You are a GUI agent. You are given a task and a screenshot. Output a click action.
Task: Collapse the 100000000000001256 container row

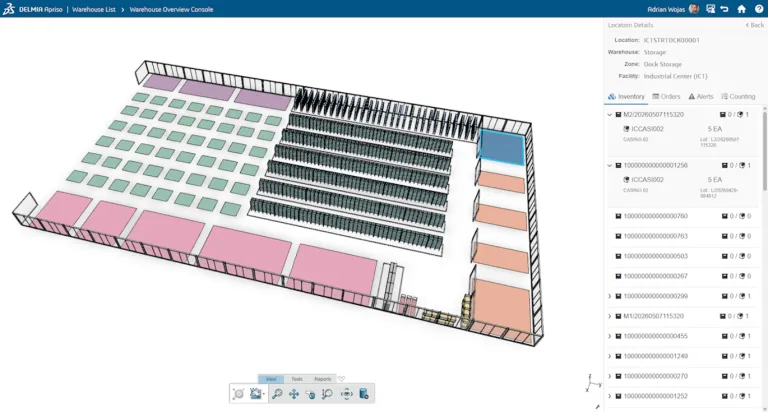[610, 166]
